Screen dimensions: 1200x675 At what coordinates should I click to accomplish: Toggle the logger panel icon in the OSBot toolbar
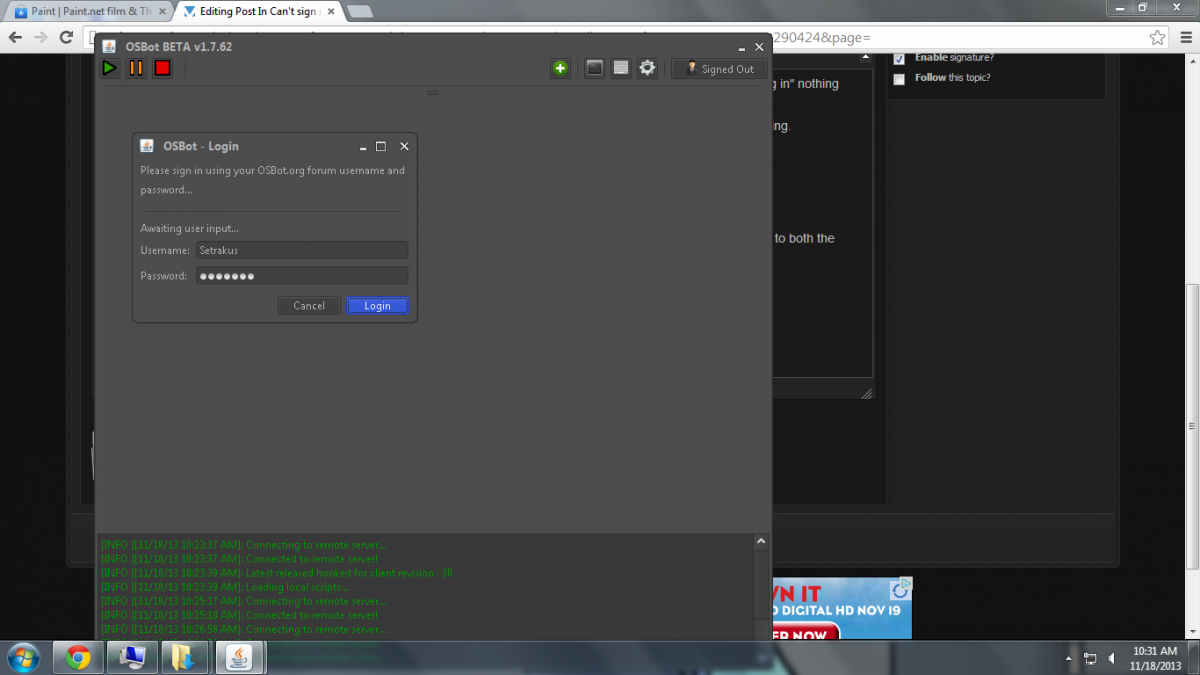click(x=621, y=68)
